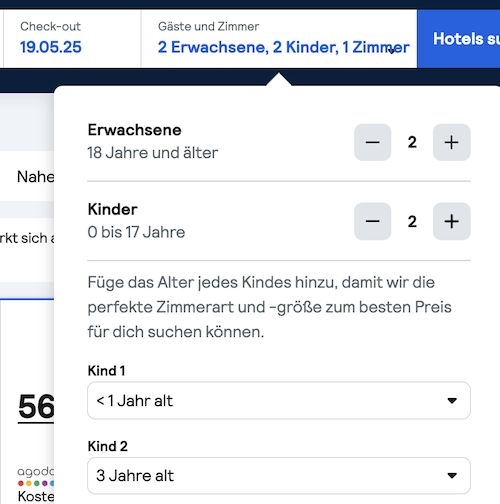
Task: Click the text below the agoda logo
Action: [x=36, y=496]
